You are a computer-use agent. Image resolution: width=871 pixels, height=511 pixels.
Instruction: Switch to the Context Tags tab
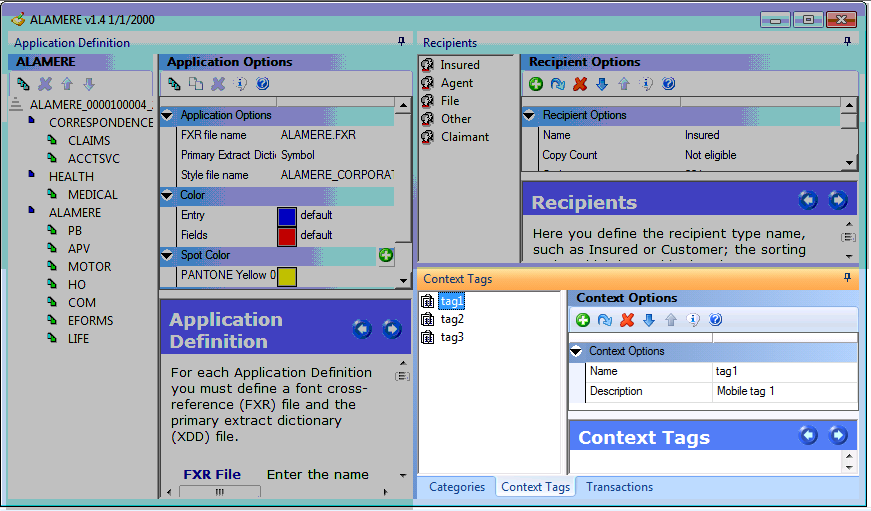point(535,487)
